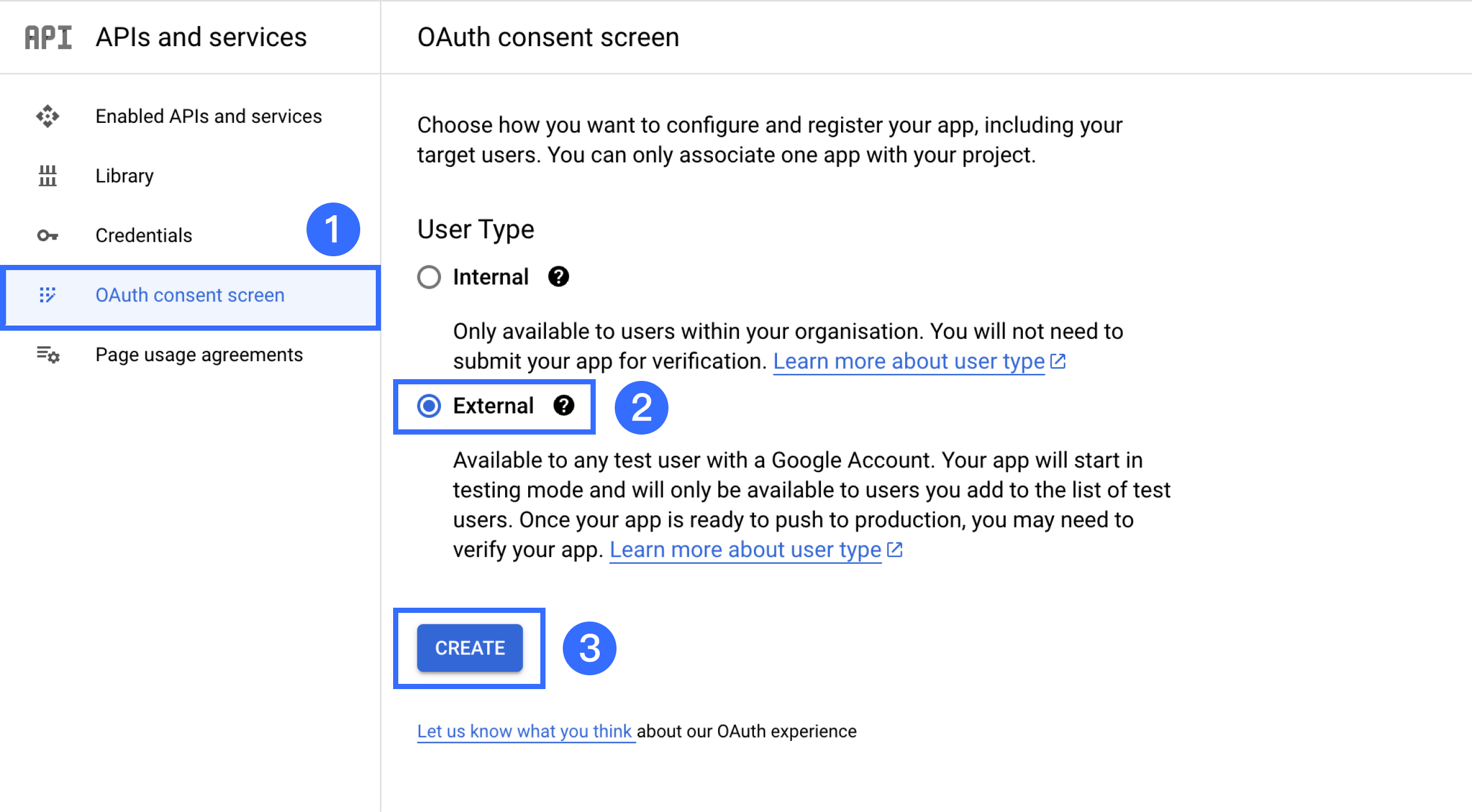Select the Internal user type radio
The height and width of the screenshot is (812, 1472).
tap(429, 277)
